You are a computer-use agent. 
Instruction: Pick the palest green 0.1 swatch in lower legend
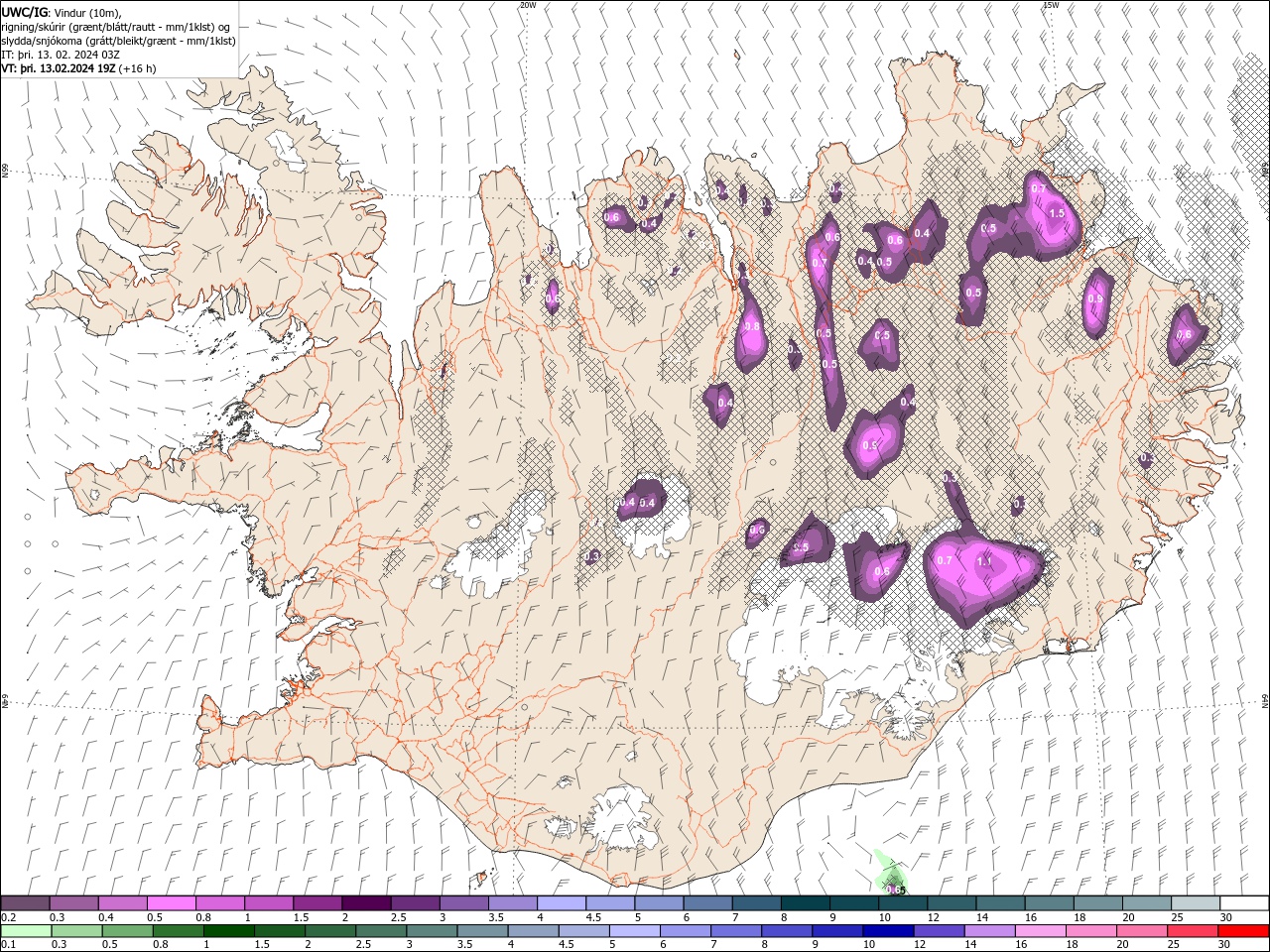tap(26, 931)
